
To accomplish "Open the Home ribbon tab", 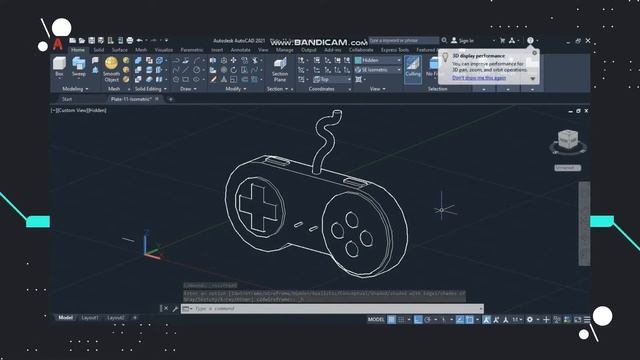I will coord(78,50).
